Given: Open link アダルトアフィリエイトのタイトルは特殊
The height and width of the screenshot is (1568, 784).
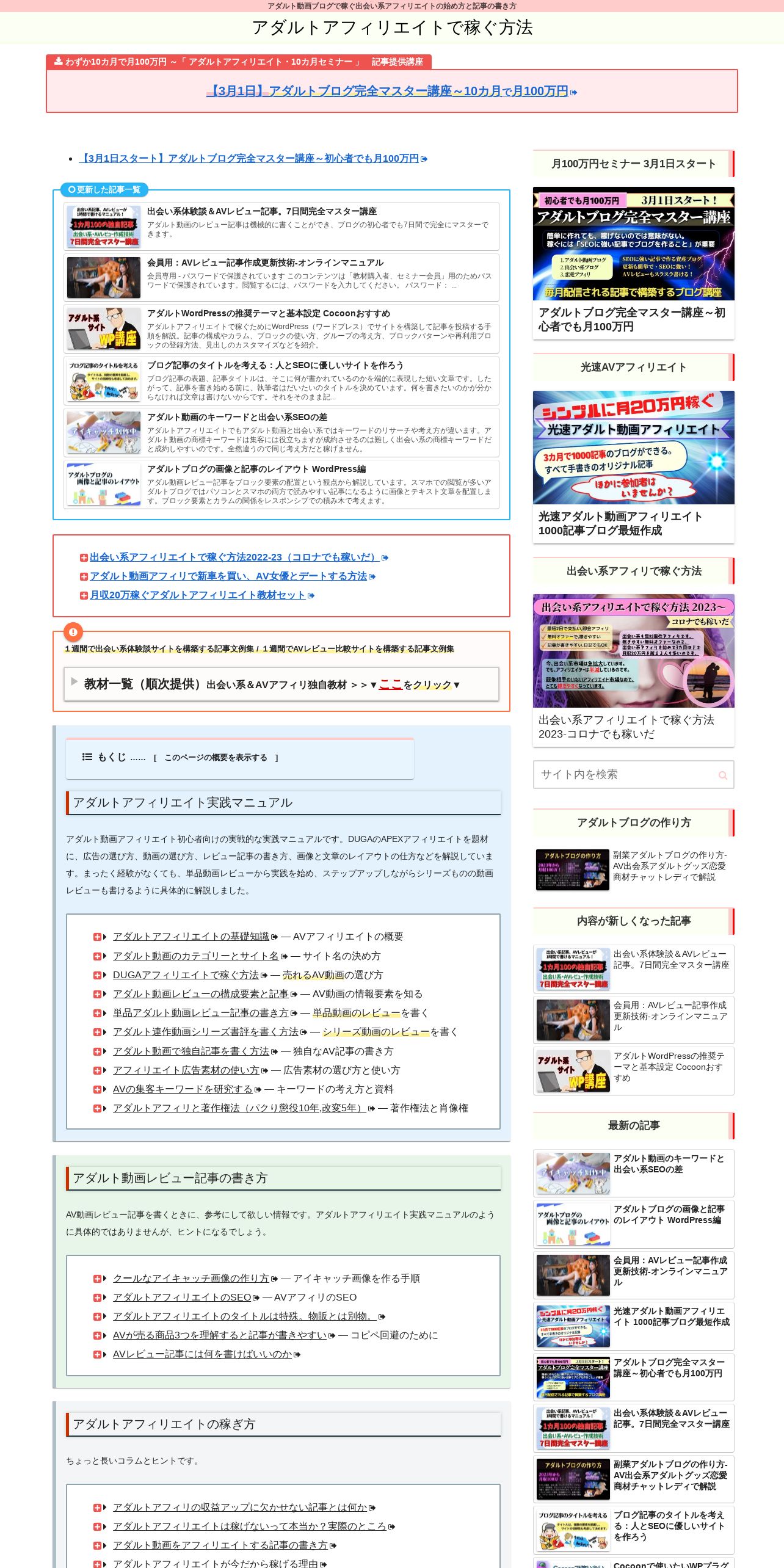Looking at the screenshot, I should point(244,1316).
